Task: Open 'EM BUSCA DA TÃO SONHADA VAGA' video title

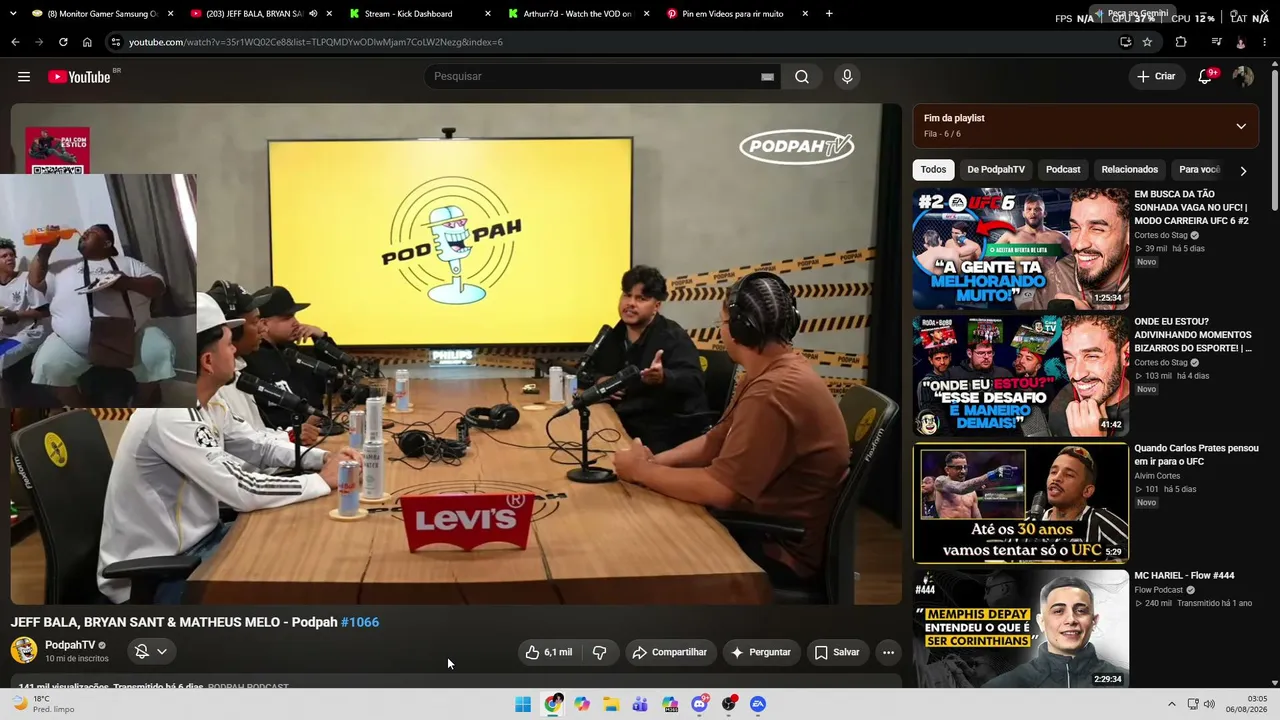Action: coord(1191,208)
